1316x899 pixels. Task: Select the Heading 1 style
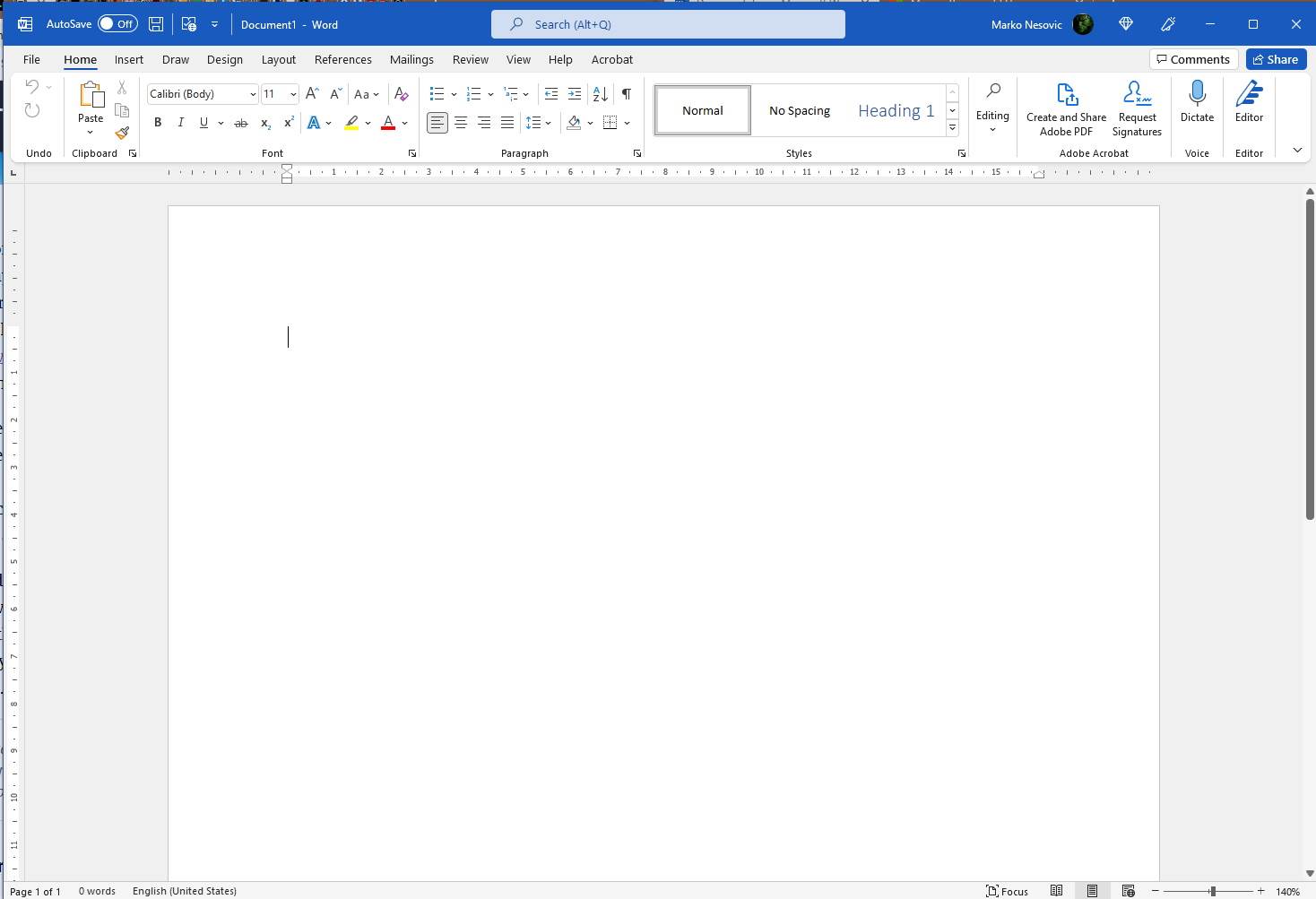point(896,109)
